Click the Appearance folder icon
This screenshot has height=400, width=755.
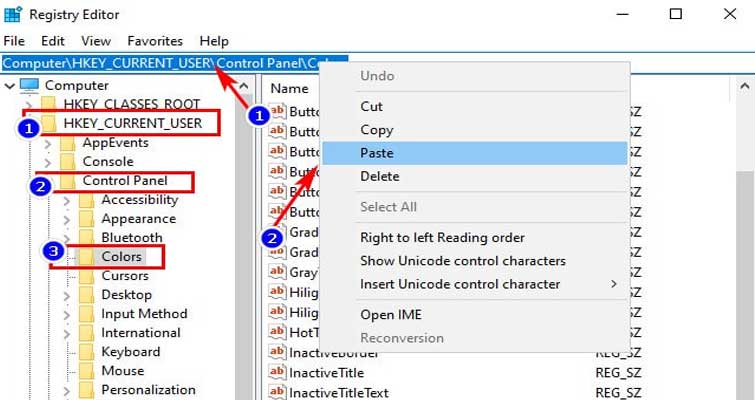pos(87,219)
